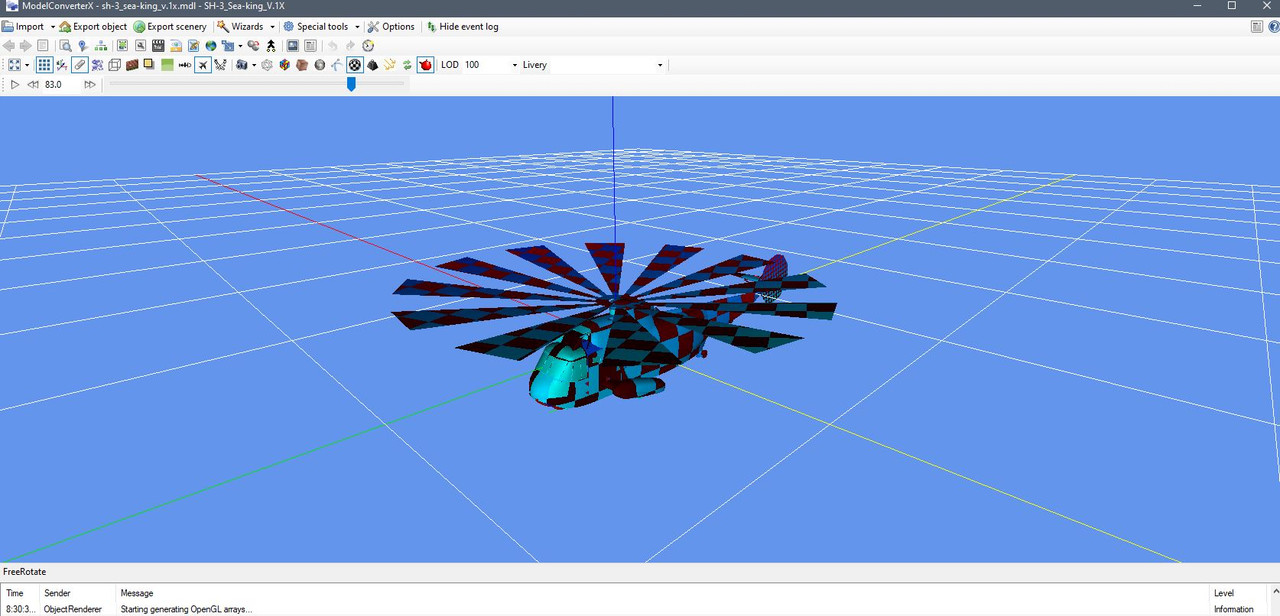Image resolution: width=1280 pixels, height=616 pixels.
Task: Toggle the red teapot render button
Action: click(425, 65)
